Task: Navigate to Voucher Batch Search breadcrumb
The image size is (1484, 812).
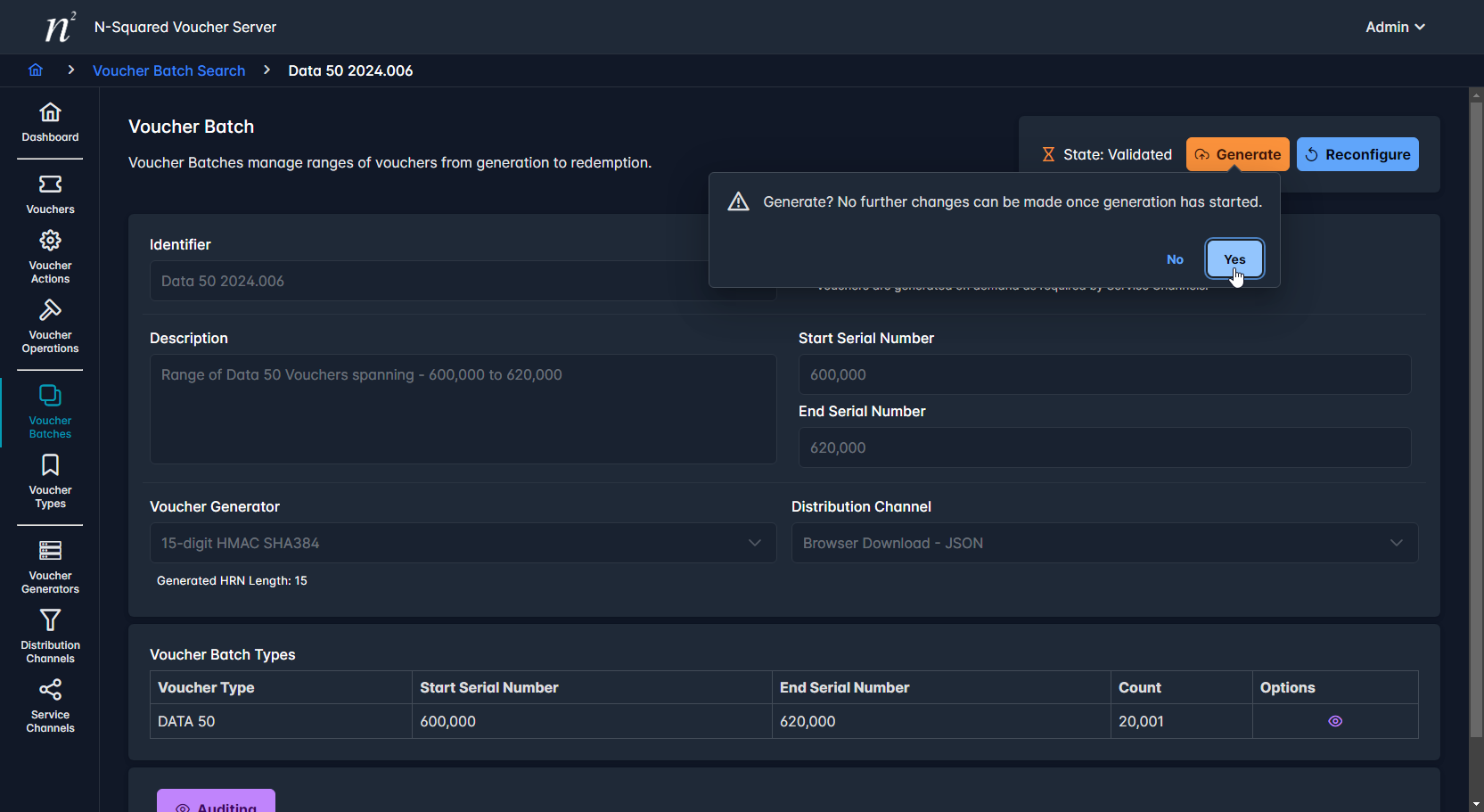Action: point(168,70)
